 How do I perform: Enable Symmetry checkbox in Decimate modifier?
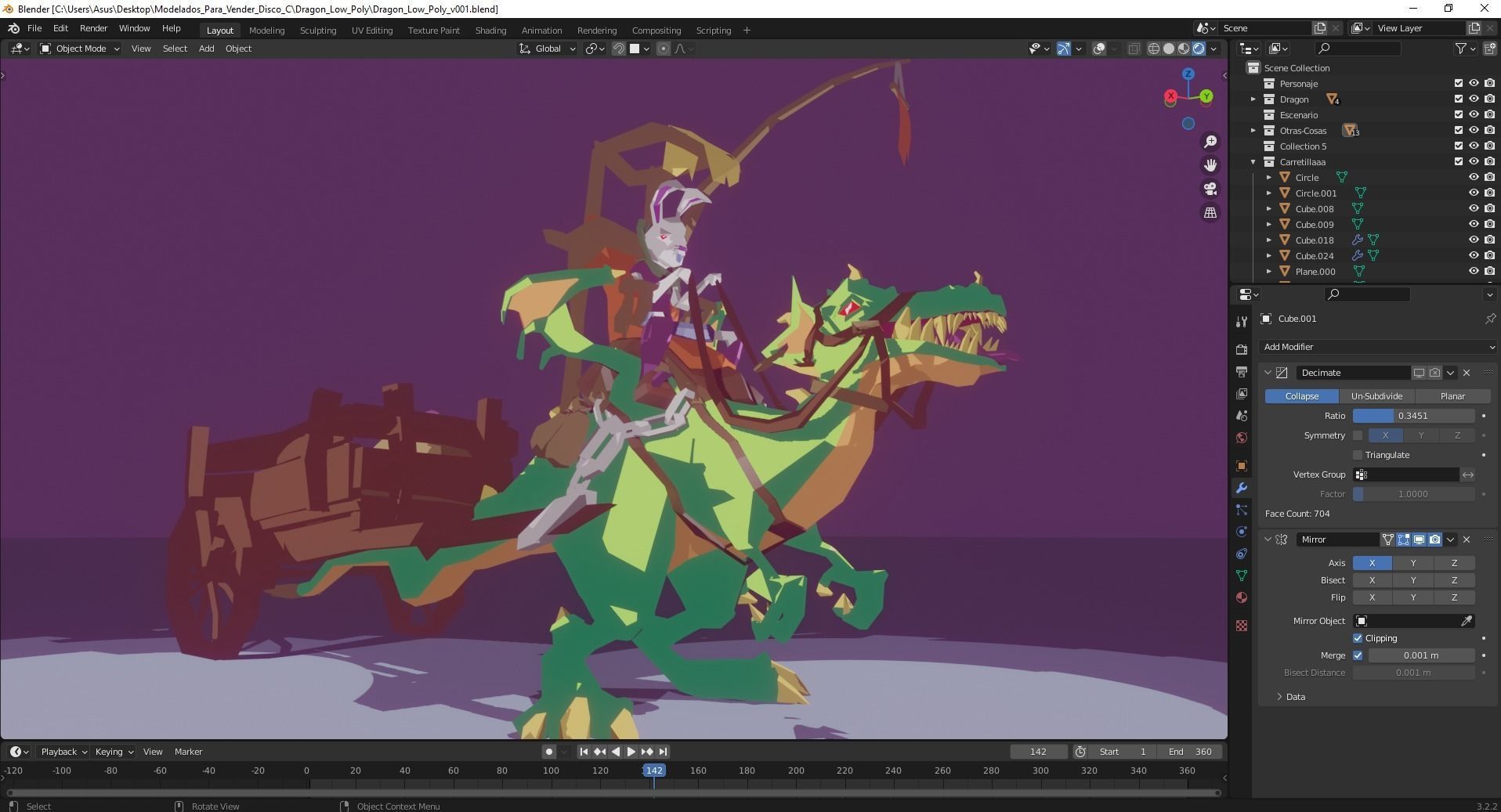pos(1358,435)
